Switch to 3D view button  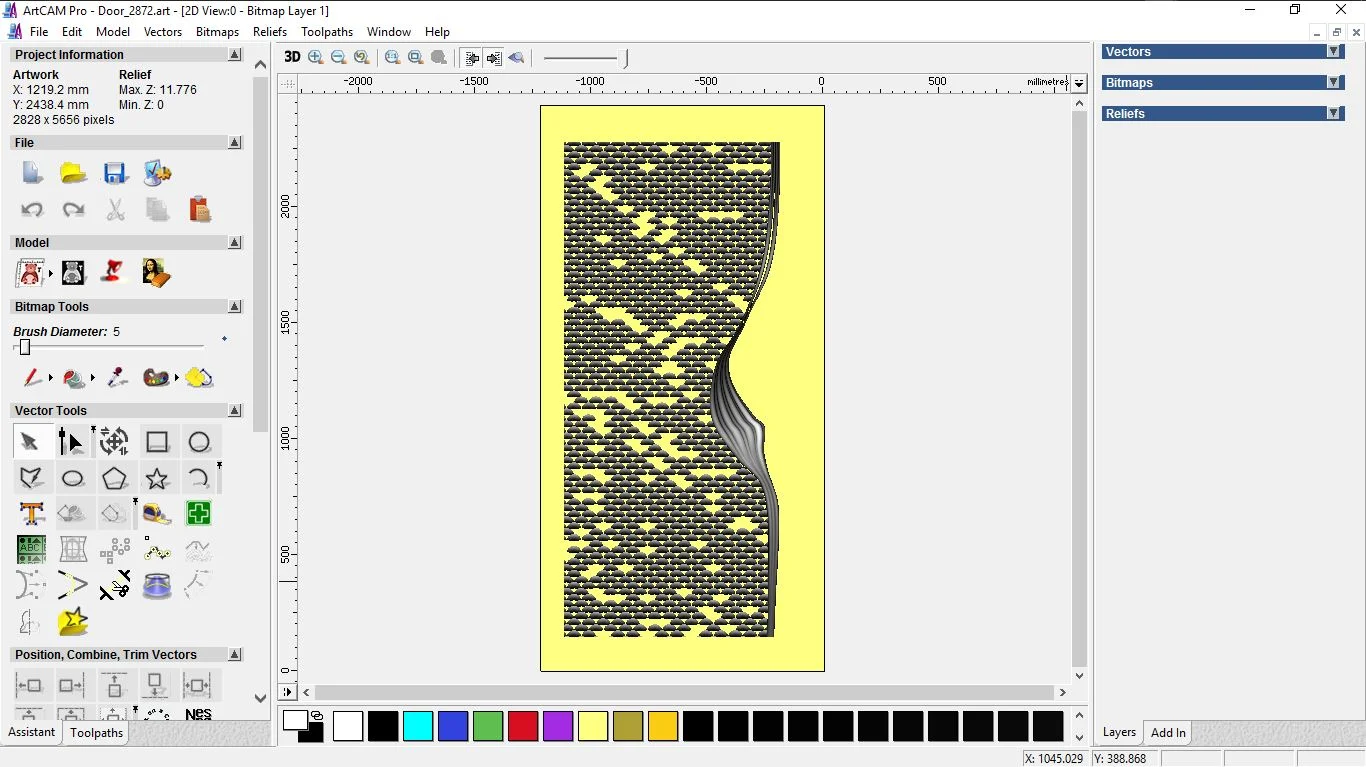[292, 58]
